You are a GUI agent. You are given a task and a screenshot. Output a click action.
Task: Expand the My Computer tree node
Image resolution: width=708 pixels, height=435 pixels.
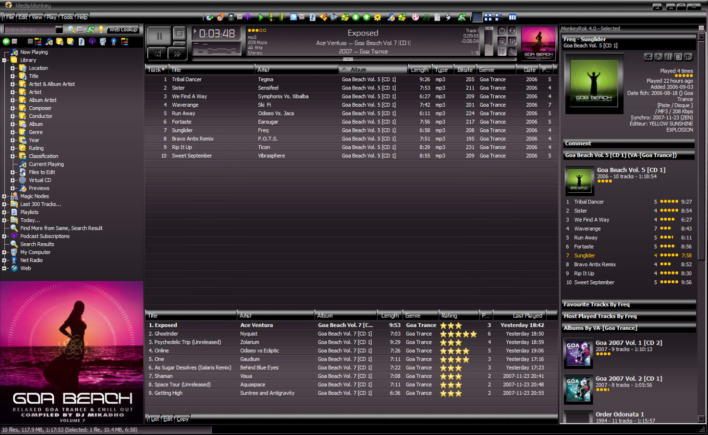pos(5,252)
